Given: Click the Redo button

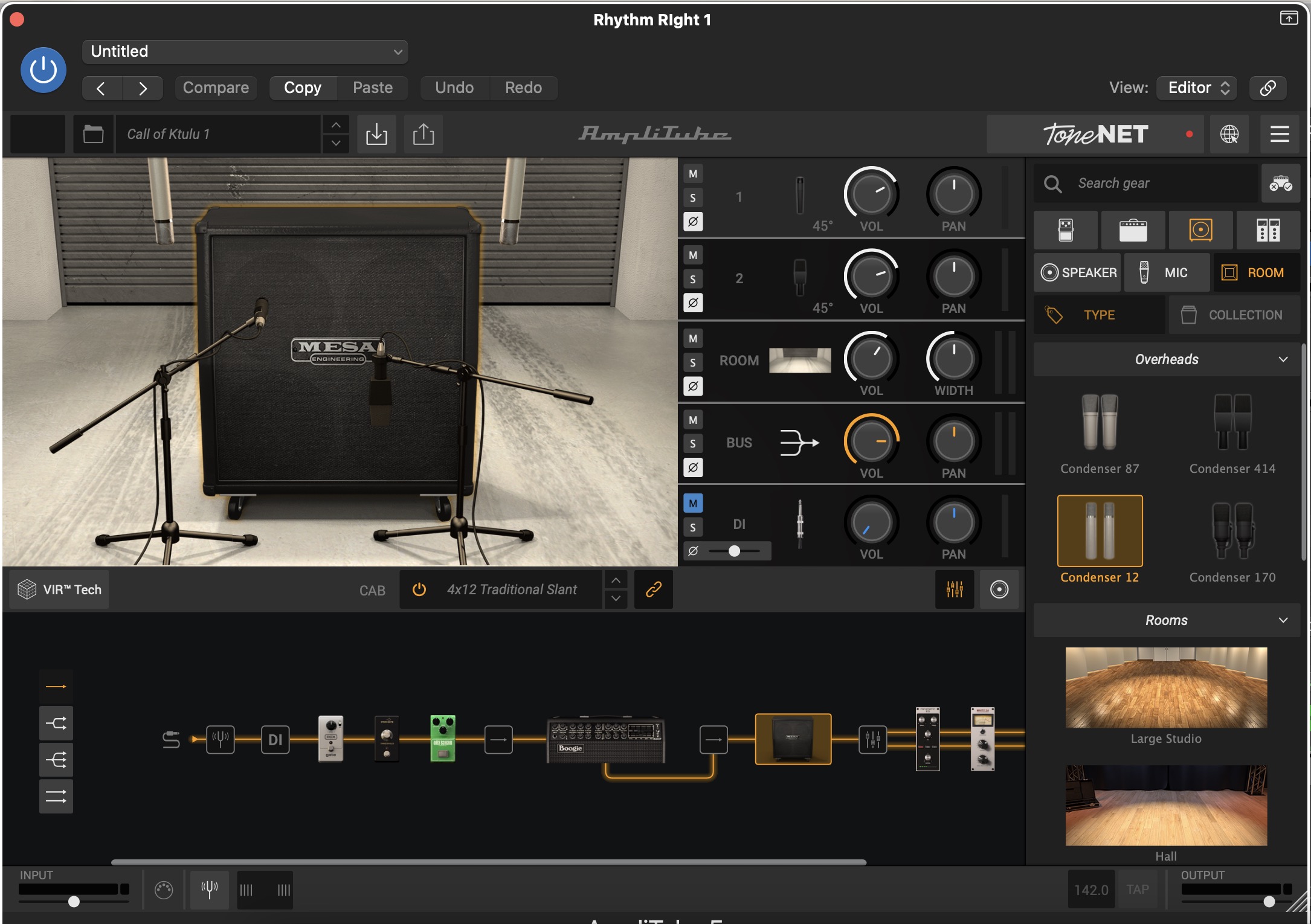Looking at the screenshot, I should (x=523, y=88).
